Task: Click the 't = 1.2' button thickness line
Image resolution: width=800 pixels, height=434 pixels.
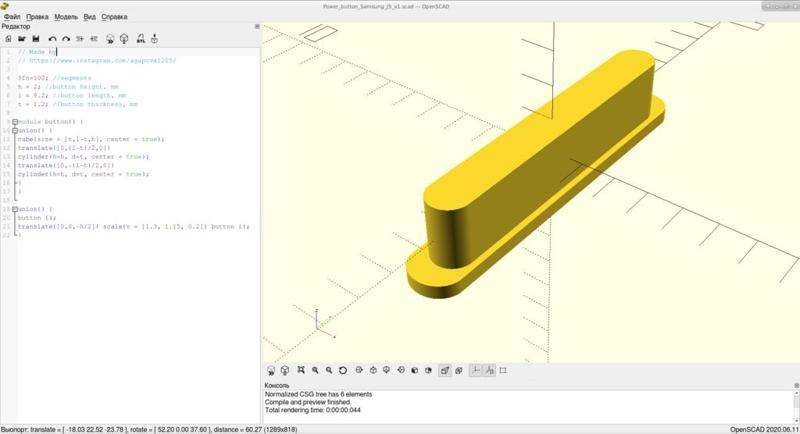Action: click(x=78, y=104)
